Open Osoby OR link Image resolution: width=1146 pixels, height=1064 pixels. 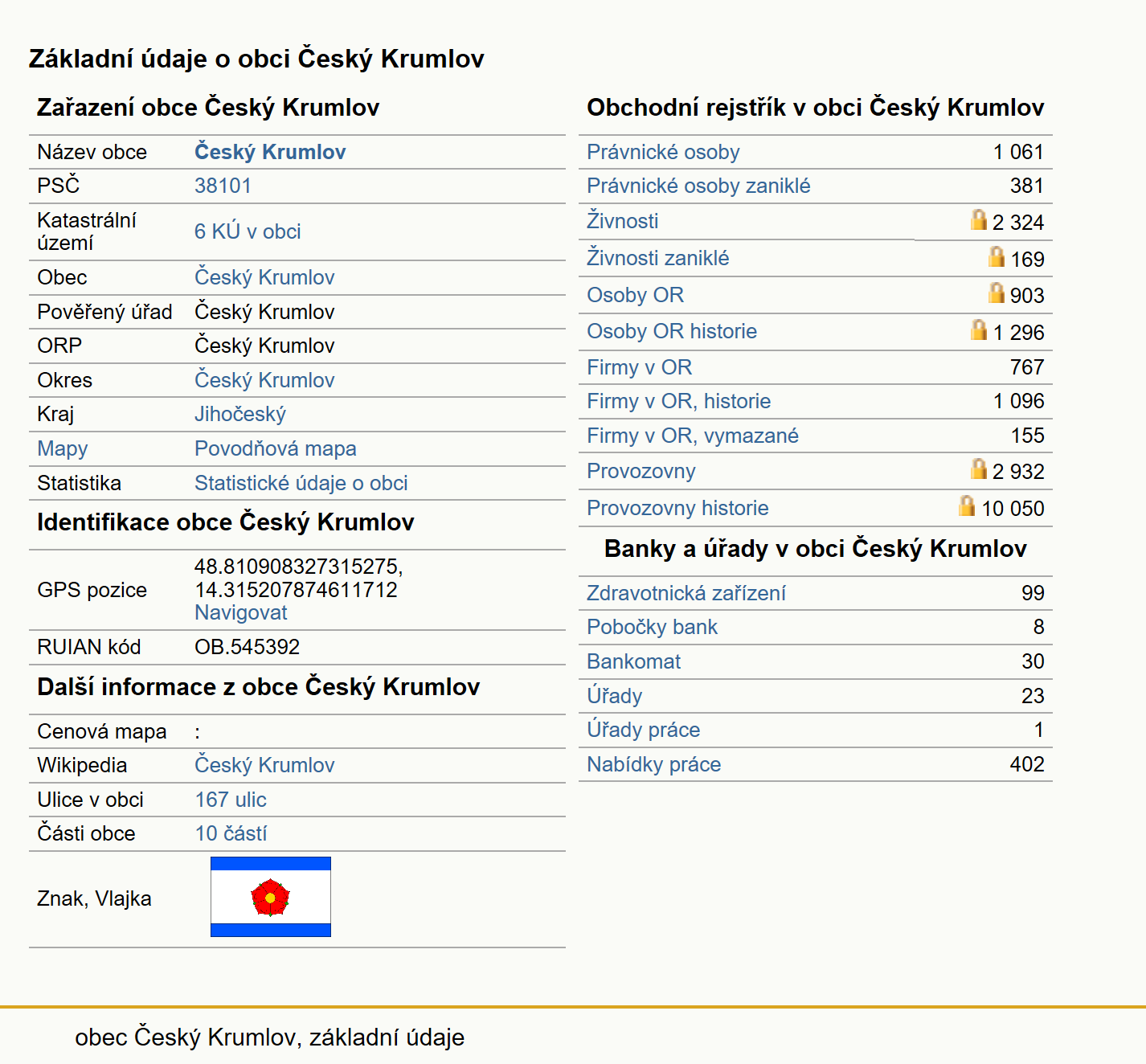[x=636, y=295]
